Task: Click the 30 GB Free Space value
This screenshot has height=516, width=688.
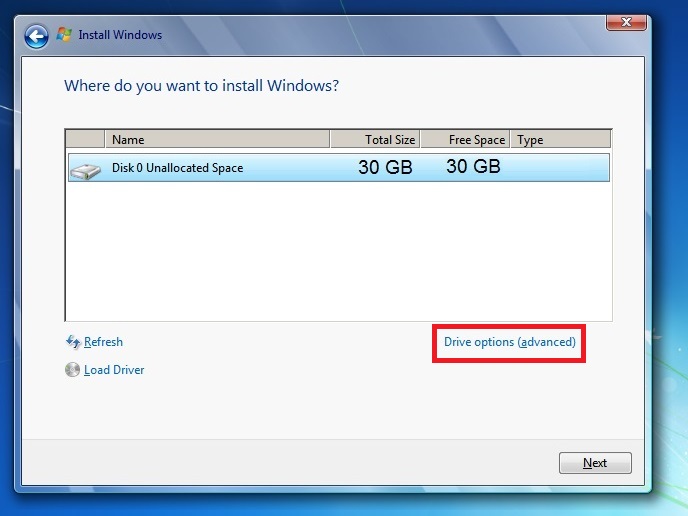Action: (x=473, y=166)
